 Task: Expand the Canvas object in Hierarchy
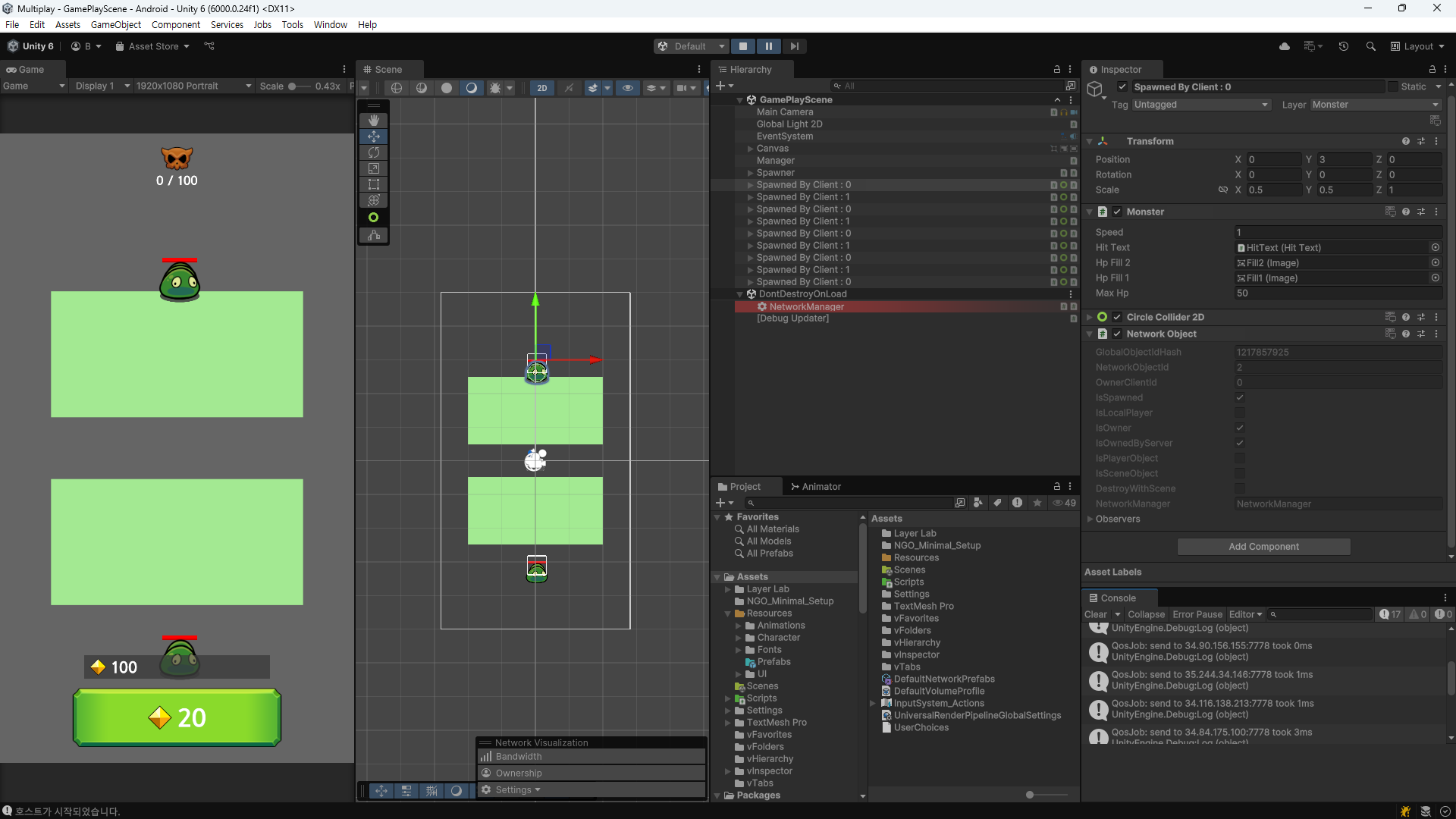750,149
